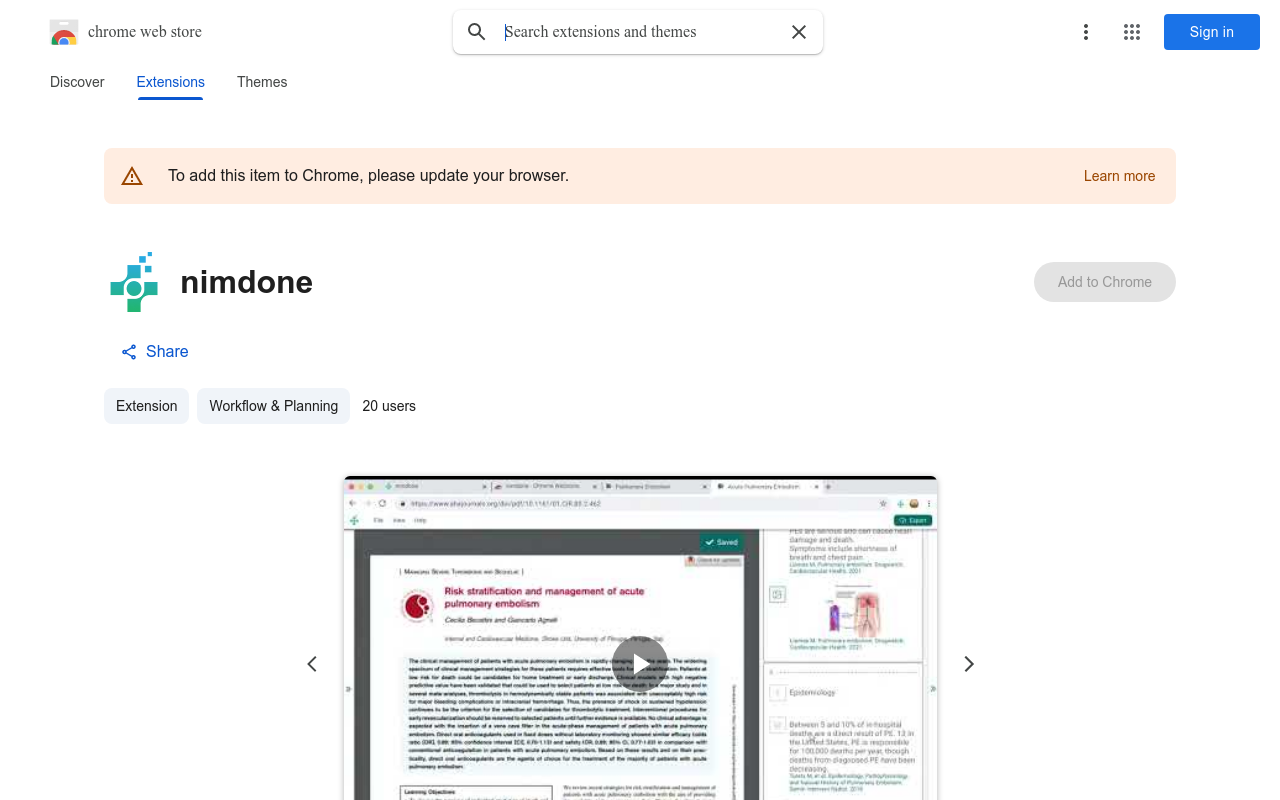Click the update your browser warning message
This screenshot has height=800, width=1280.
click(x=368, y=176)
